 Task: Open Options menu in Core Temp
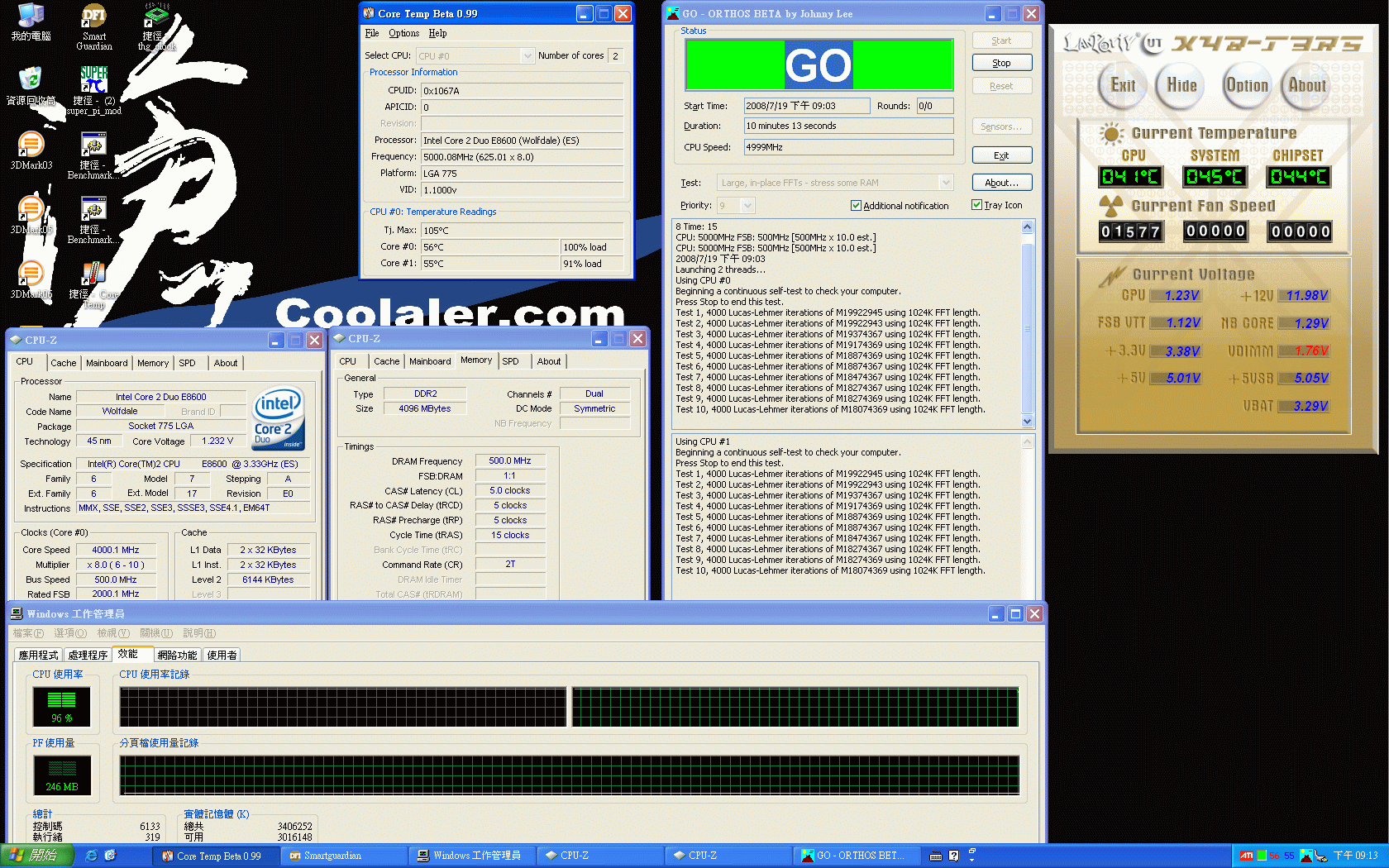click(403, 33)
